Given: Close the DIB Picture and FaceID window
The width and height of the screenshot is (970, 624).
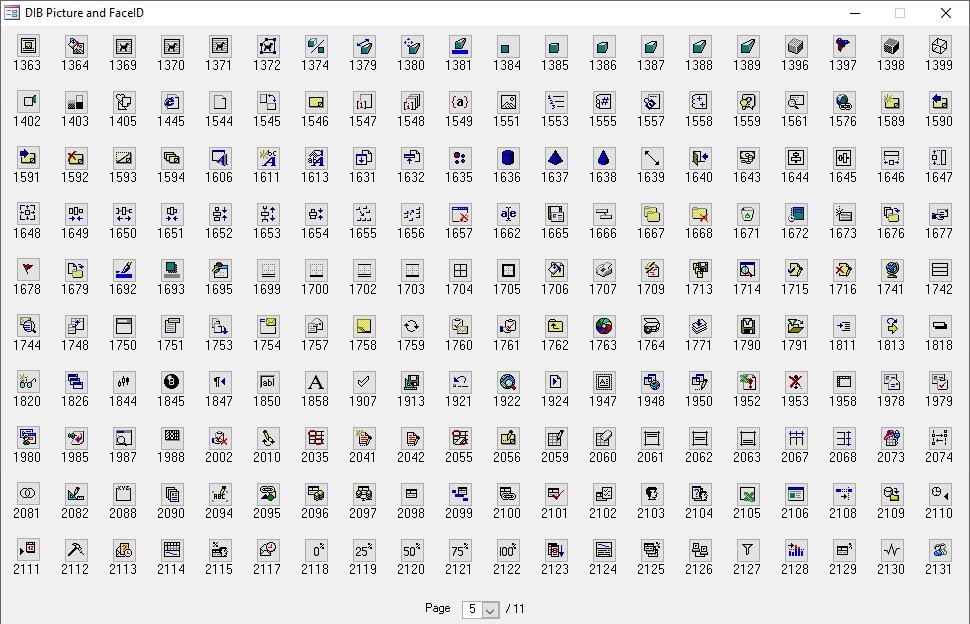Looking at the screenshot, I should click(946, 13).
